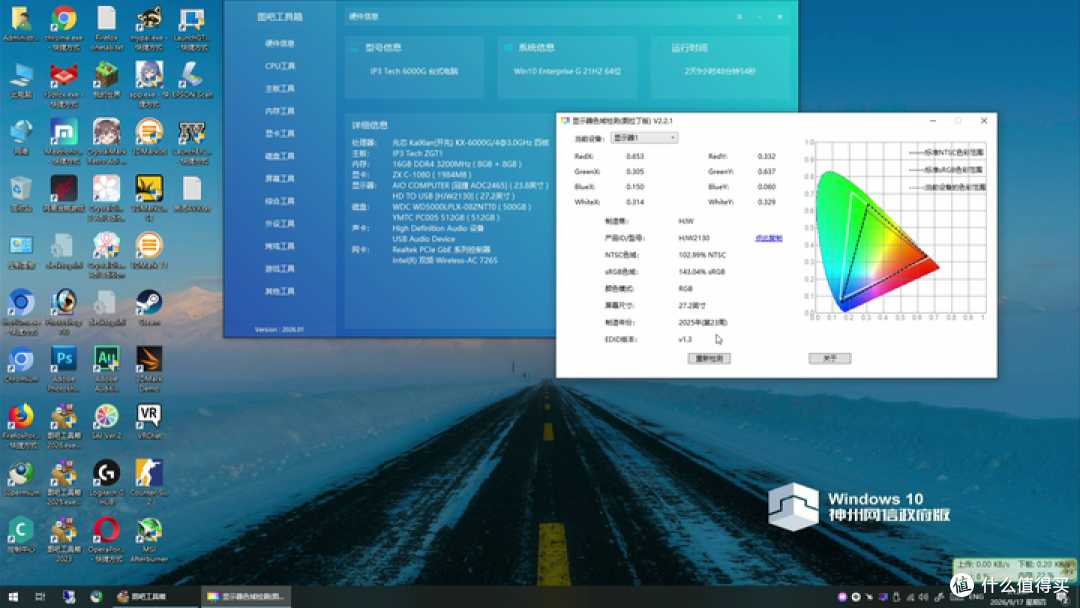1080x608 pixels.
Task: Click the HJW2130 product ID value
Action: tap(694, 238)
